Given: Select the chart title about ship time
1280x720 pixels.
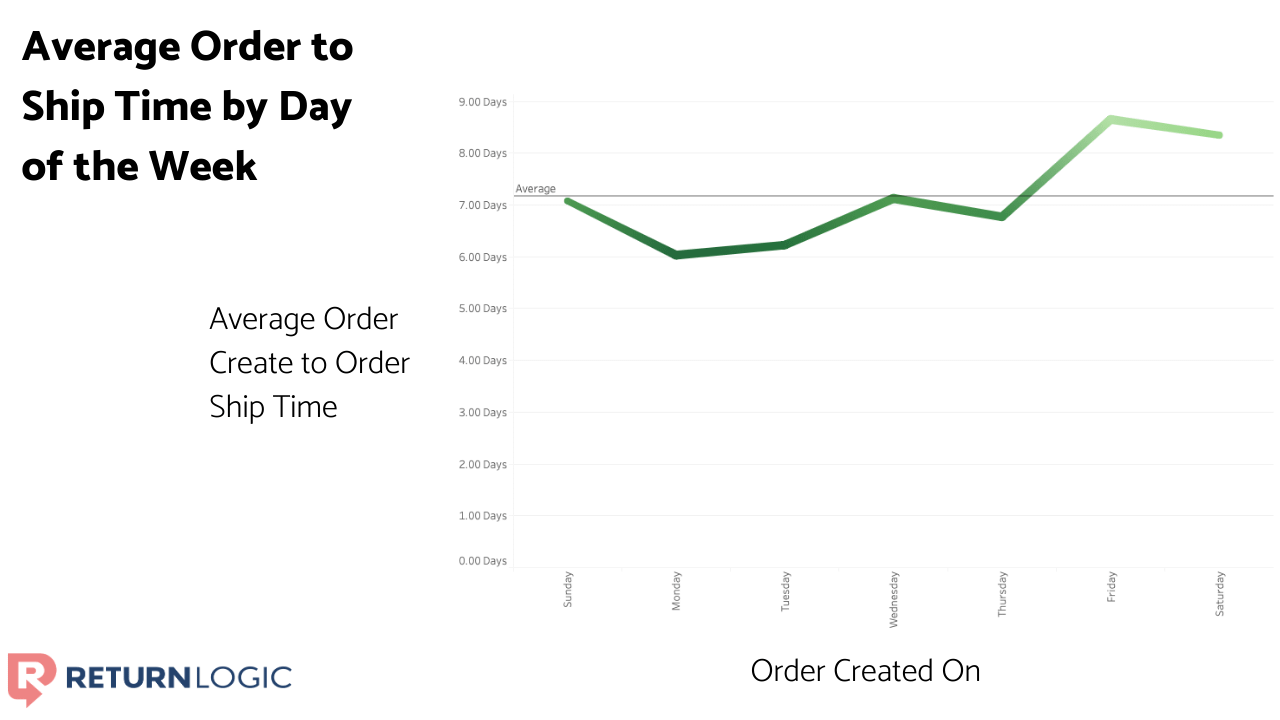Looking at the screenshot, I should (188, 105).
